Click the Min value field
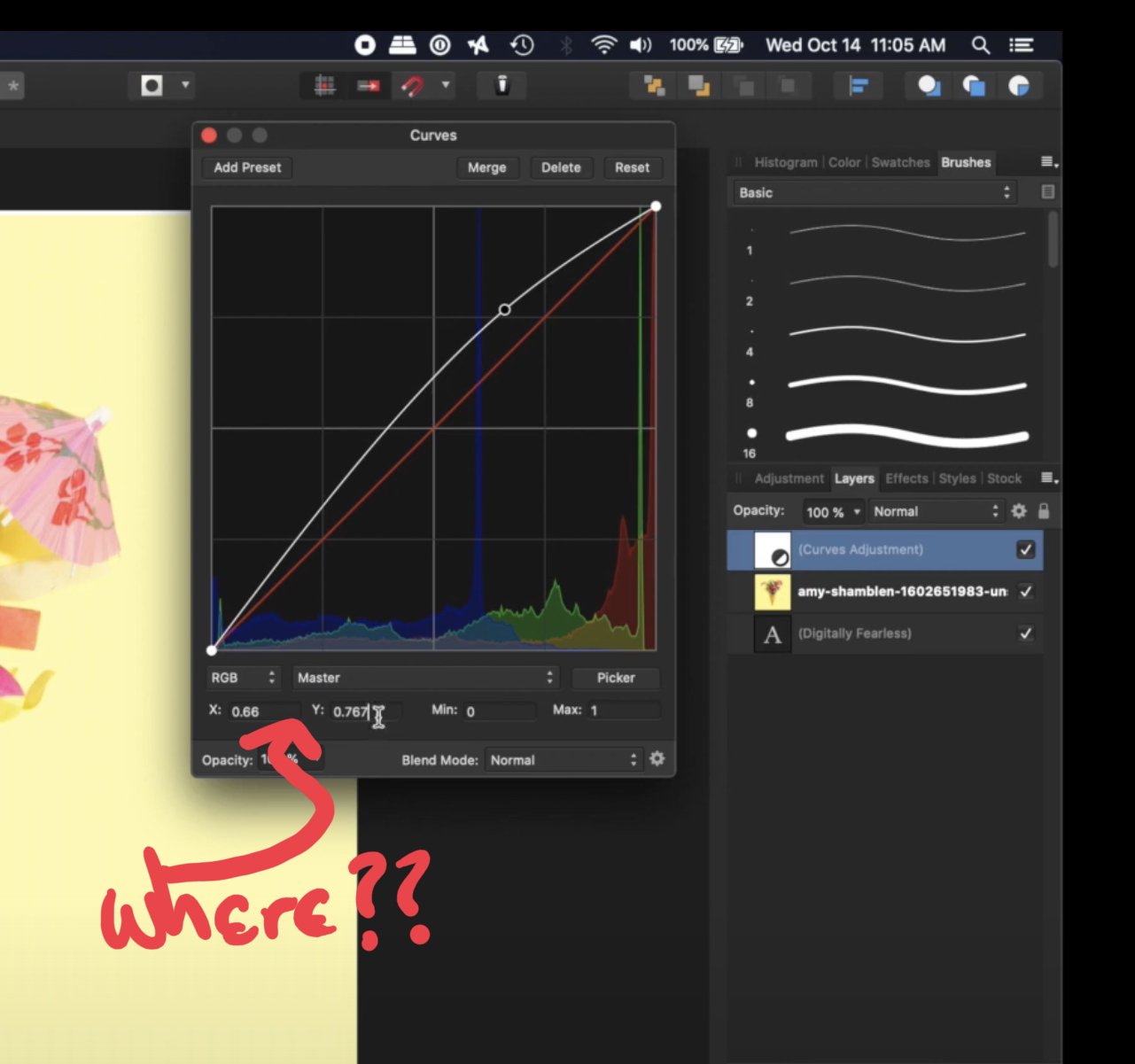The image size is (1135, 1064). tap(499, 711)
